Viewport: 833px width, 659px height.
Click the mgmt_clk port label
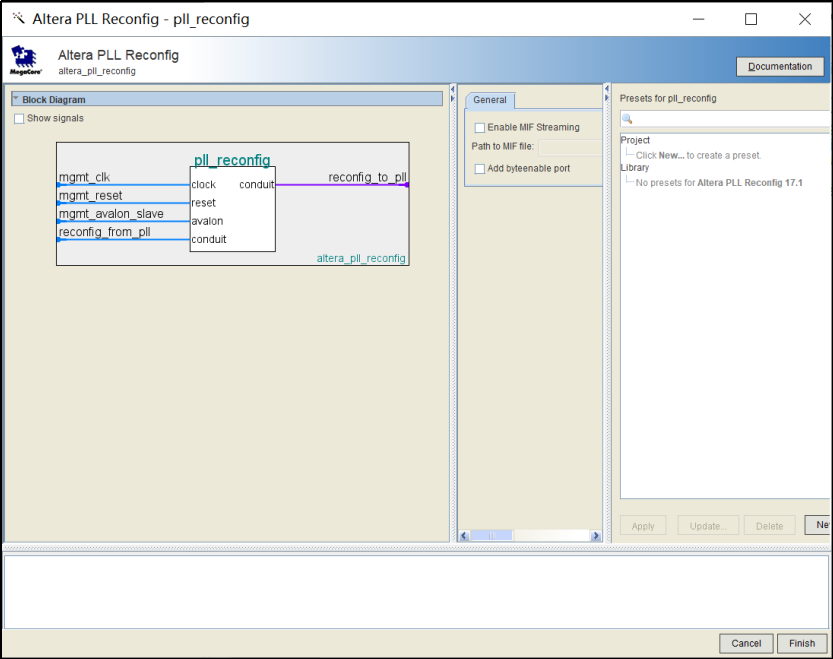click(x=84, y=177)
